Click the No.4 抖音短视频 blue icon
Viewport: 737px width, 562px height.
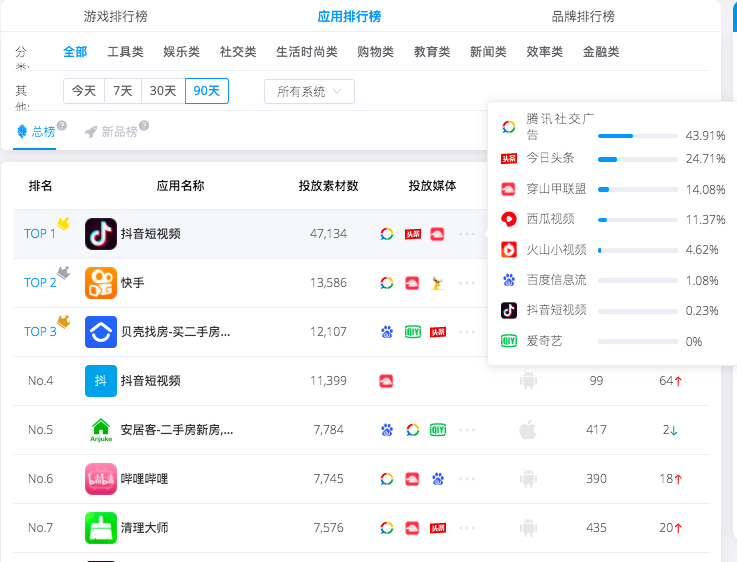101,381
